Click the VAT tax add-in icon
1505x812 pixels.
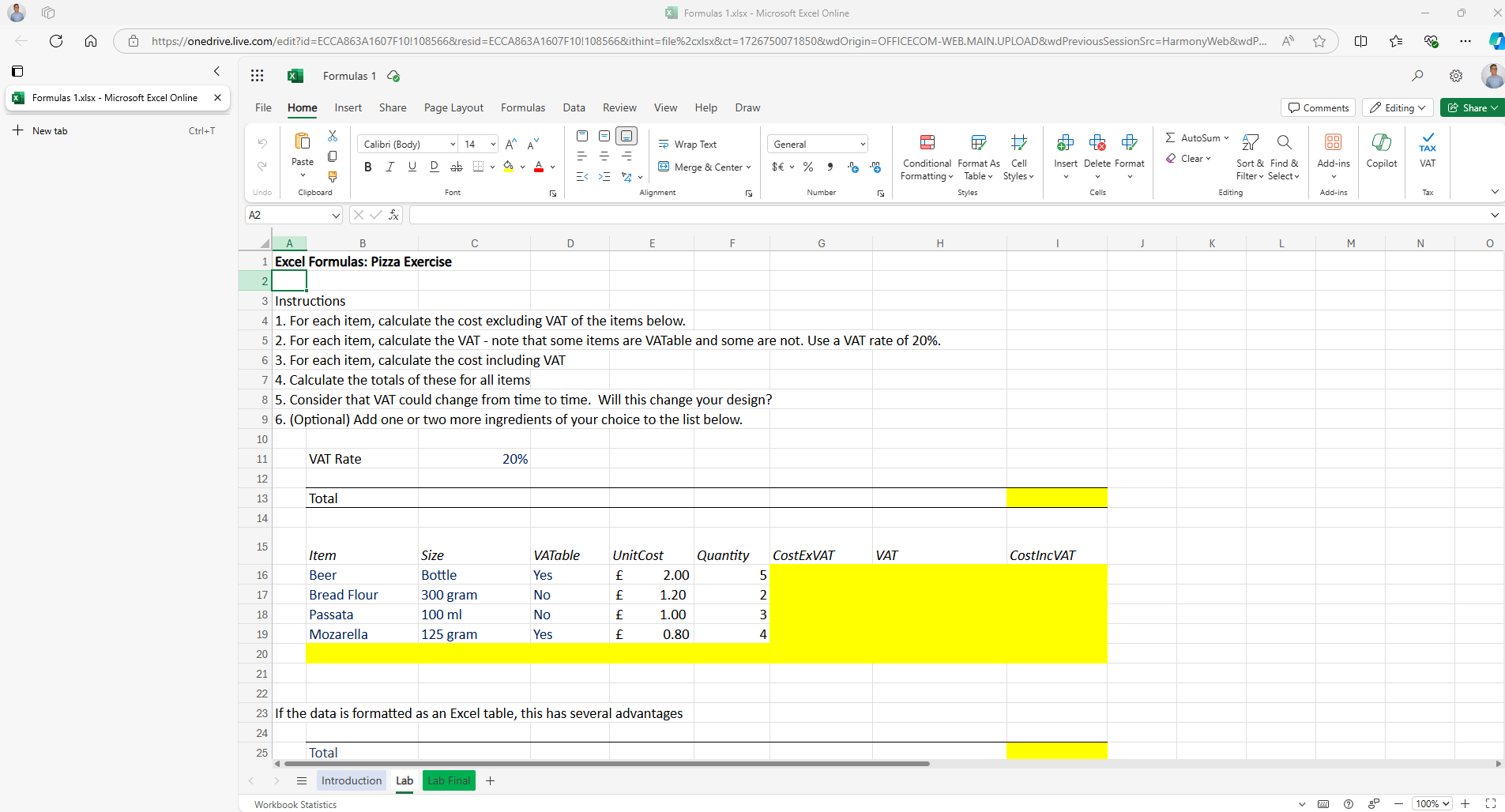click(1428, 150)
